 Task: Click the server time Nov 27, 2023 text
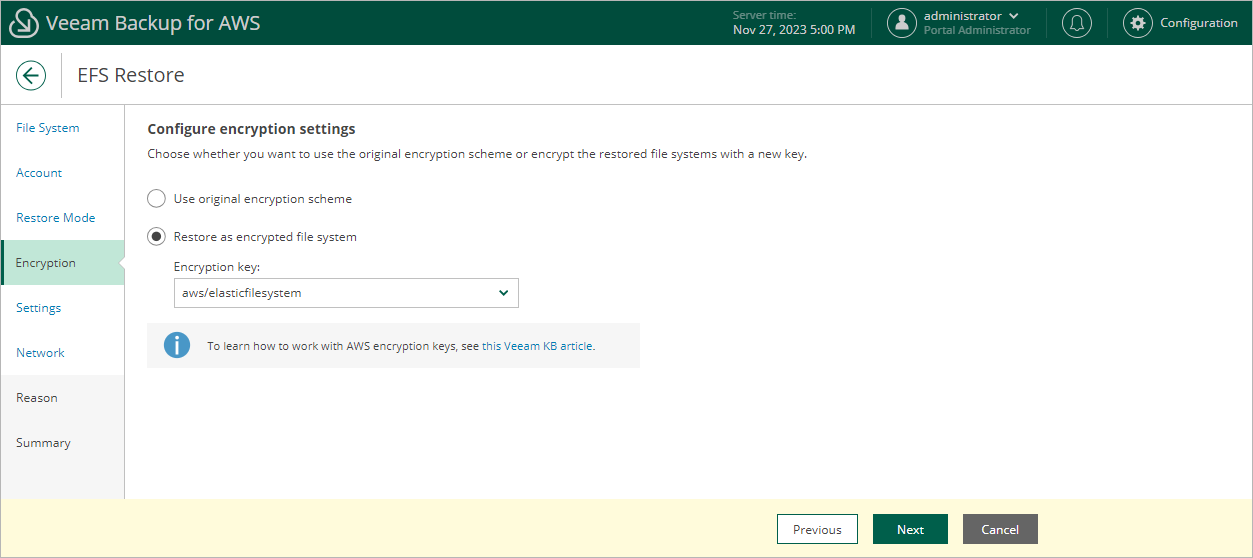coord(794,30)
